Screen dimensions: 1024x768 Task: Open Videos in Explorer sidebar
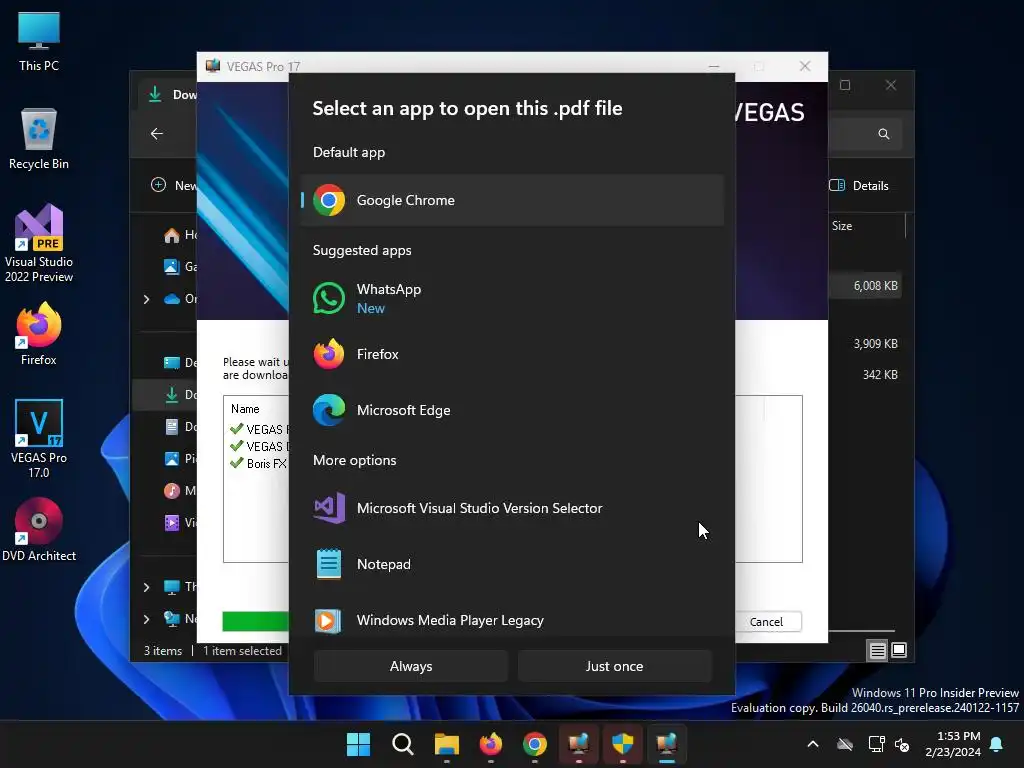point(179,522)
